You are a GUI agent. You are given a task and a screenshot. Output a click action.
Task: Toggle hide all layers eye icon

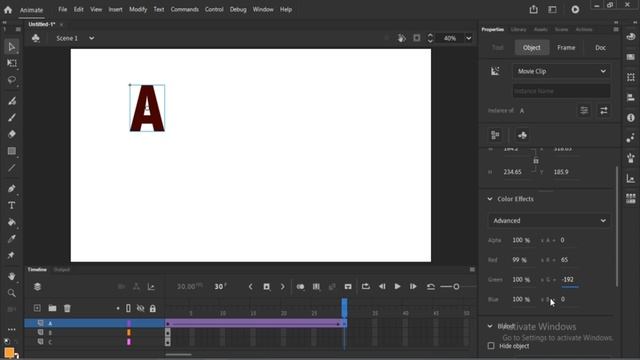pyautogui.click(x=140, y=308)
